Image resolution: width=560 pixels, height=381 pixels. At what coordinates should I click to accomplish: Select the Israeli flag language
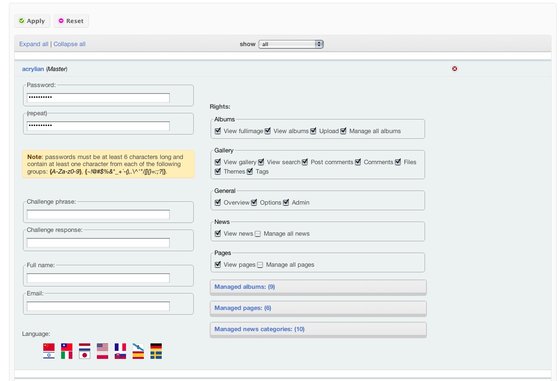[x=49, y=355]
